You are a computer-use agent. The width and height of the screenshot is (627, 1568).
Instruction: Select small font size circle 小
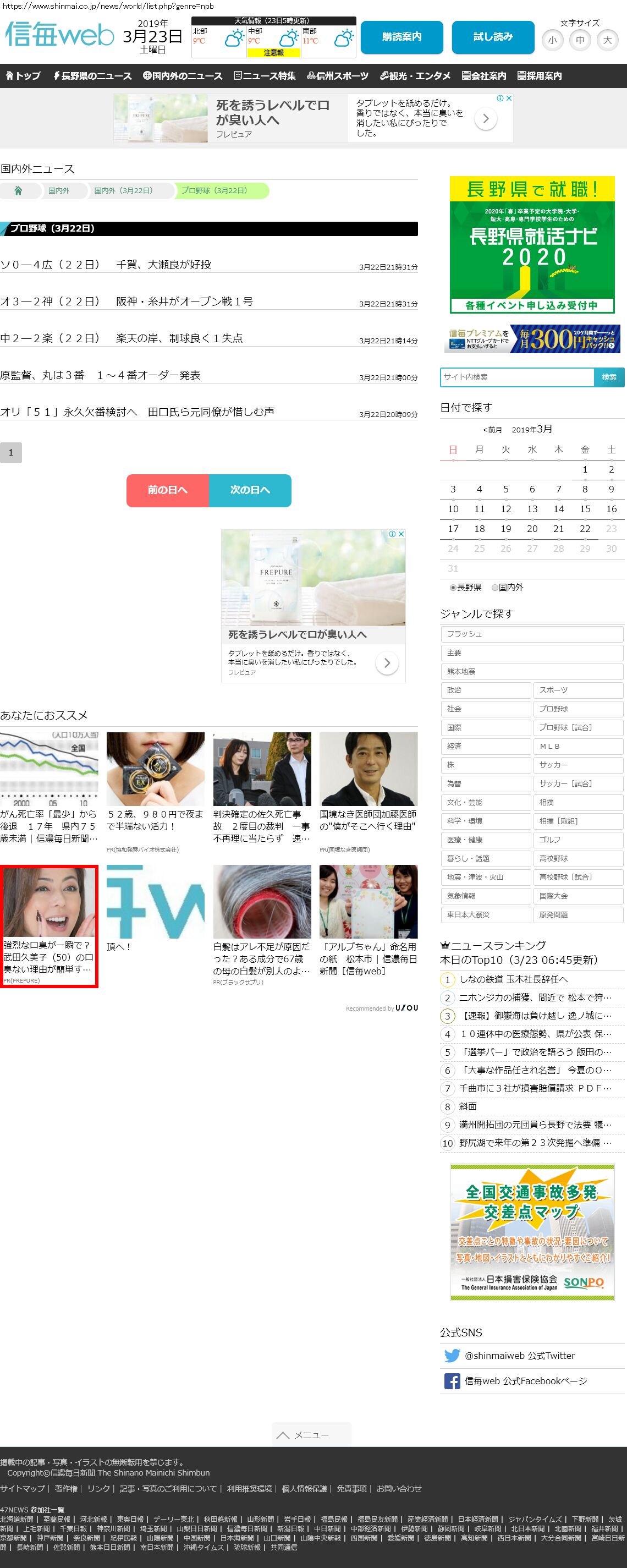click(x=552, y=40)
